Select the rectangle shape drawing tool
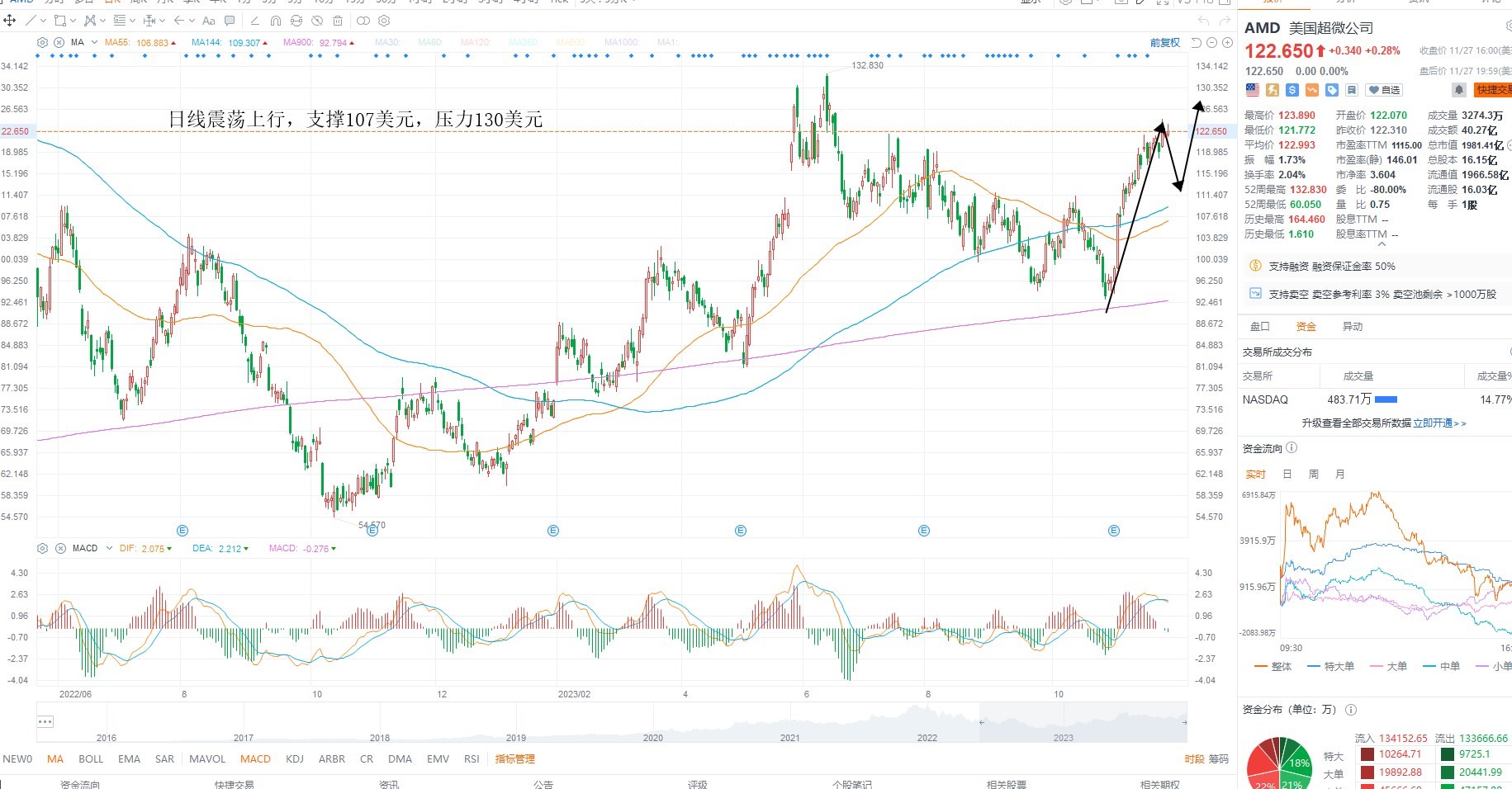Image resolution: width=1512 pixels, height=789 pixels. (x=59, y=21)
